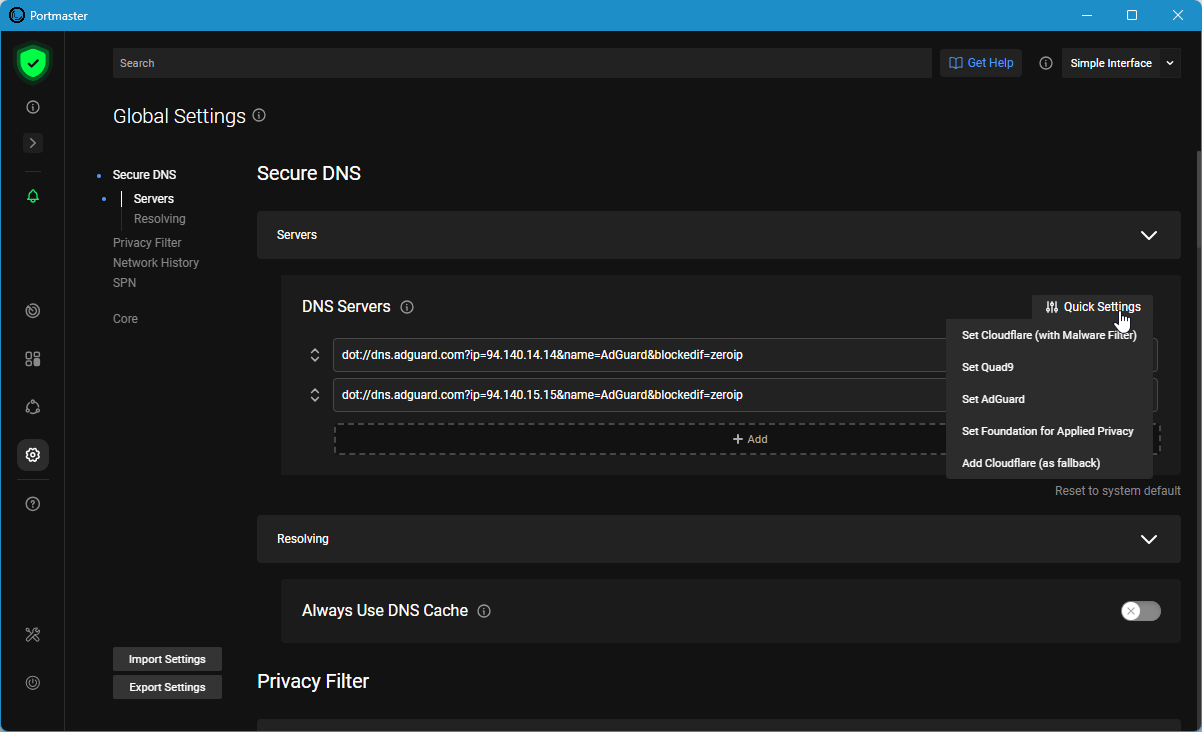Click Reset to system default link
1202x732 pixels.
1118,491
